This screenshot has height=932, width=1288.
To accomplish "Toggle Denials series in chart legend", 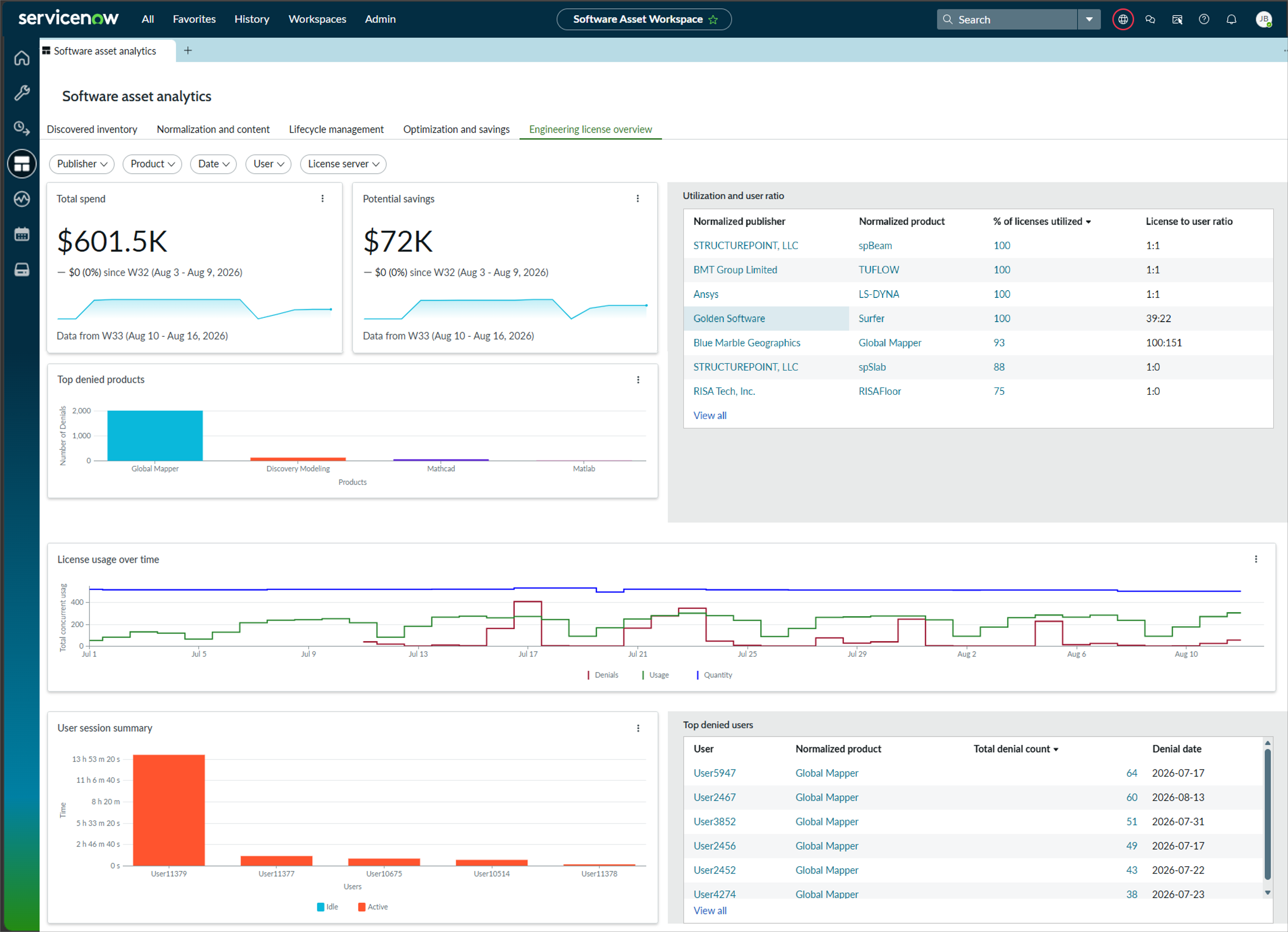I will coord(603,675).
